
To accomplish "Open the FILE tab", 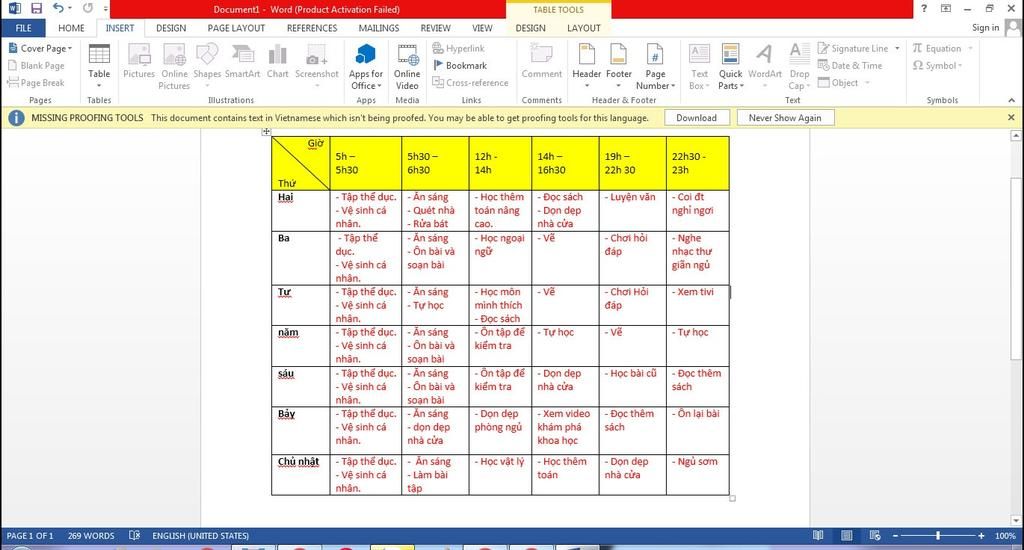I will (x=24, y=28).
